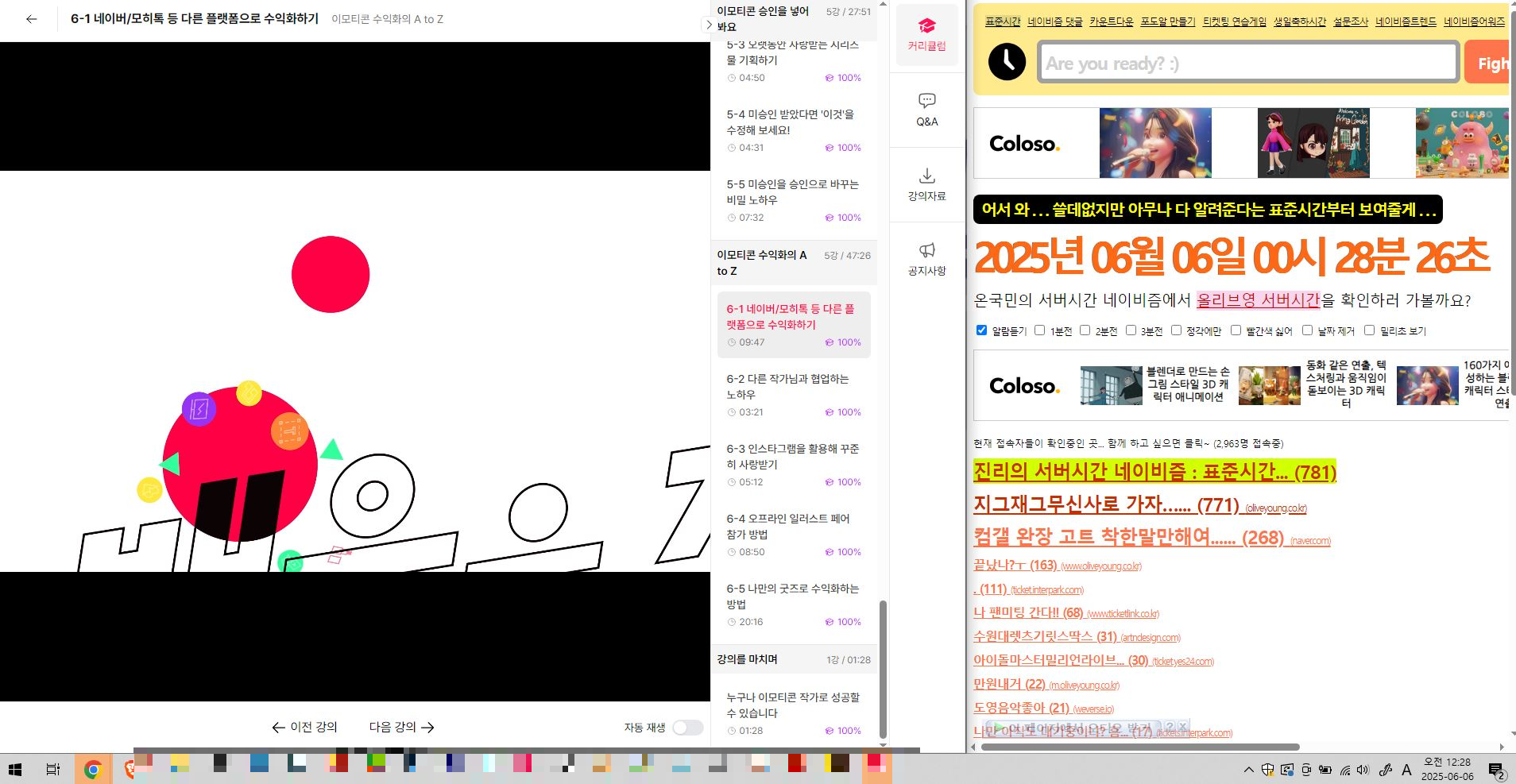Open the notification center with 2 alerts
This screenshot has height=784, width=1516.
(1497, 770)
